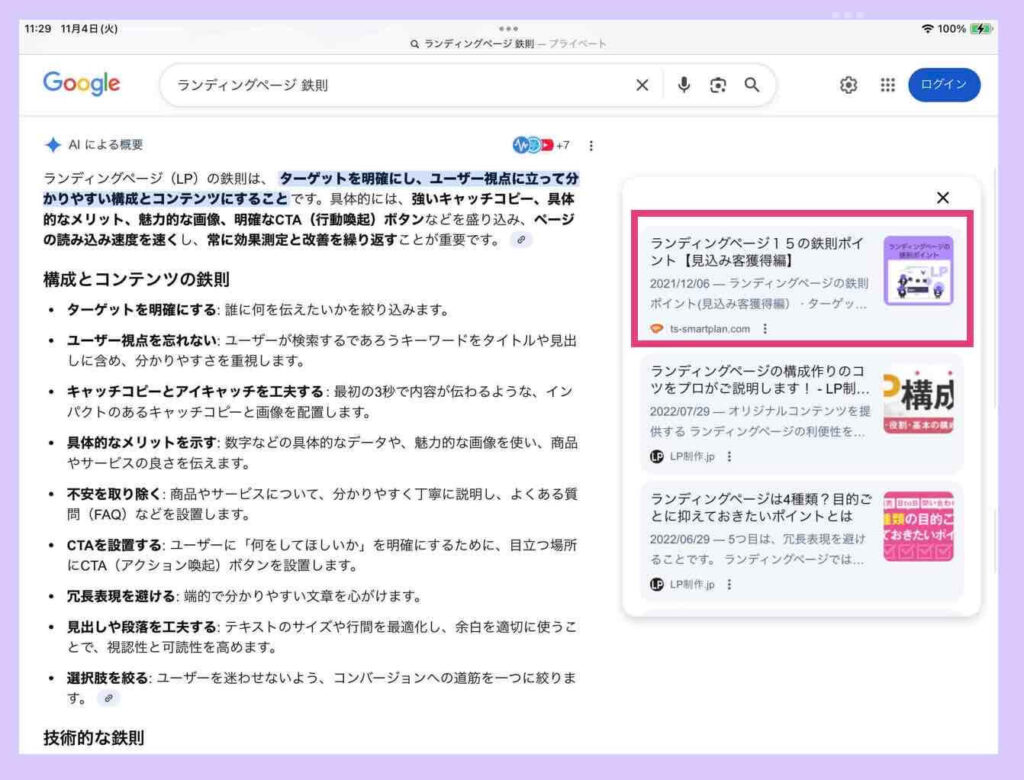The width and height of the screenshot is (1024, 780).
Task: Click the Google logo
Action: click(x=81, y=85)
